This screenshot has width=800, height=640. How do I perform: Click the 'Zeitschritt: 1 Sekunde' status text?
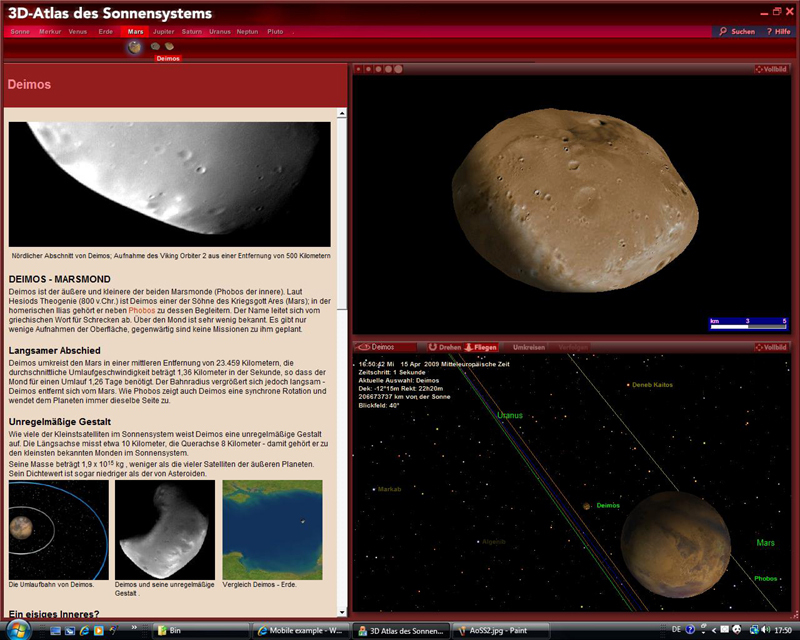[392, 373]
